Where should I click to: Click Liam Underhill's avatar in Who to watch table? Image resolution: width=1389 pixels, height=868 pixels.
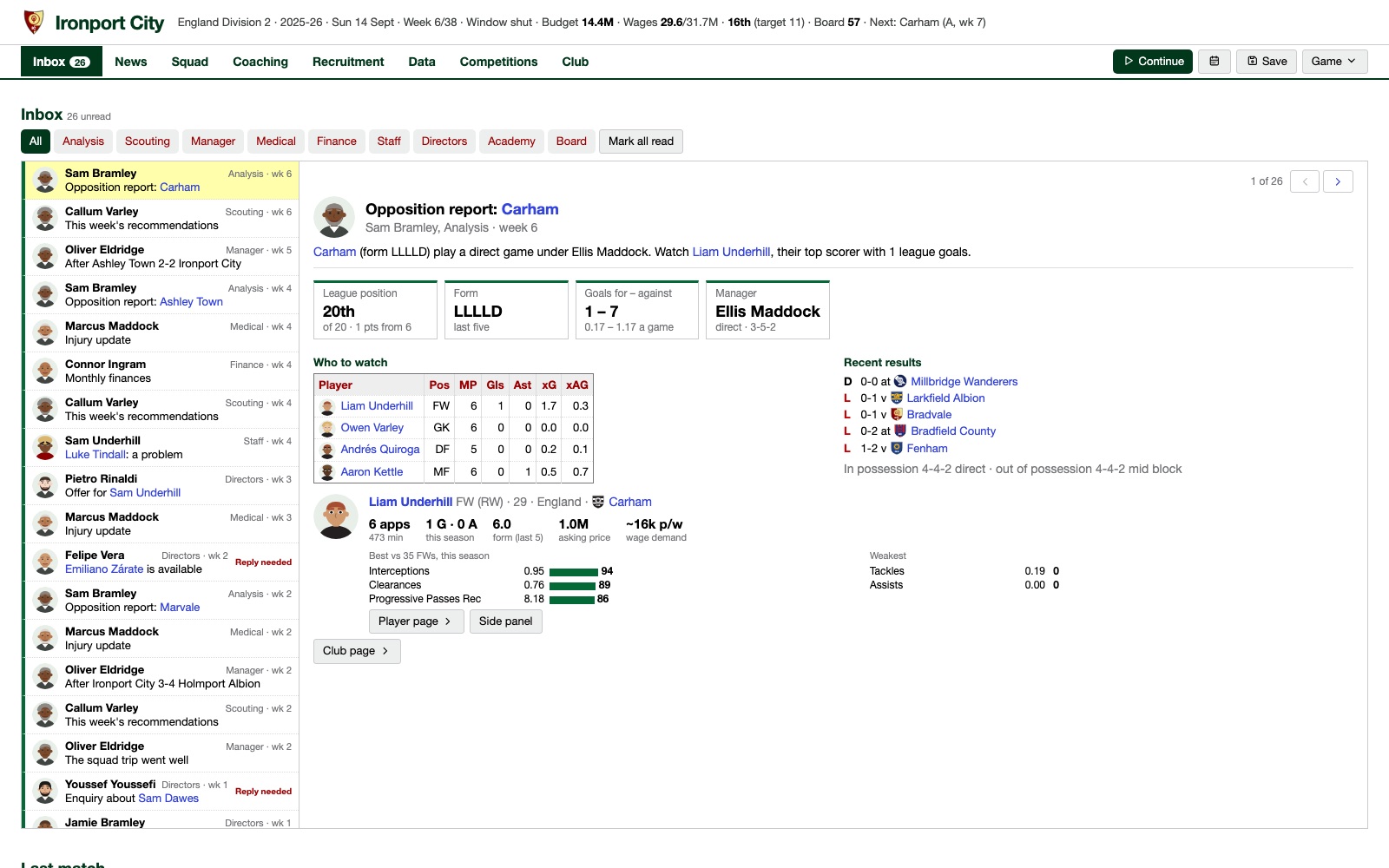click(x=327, y=406)
